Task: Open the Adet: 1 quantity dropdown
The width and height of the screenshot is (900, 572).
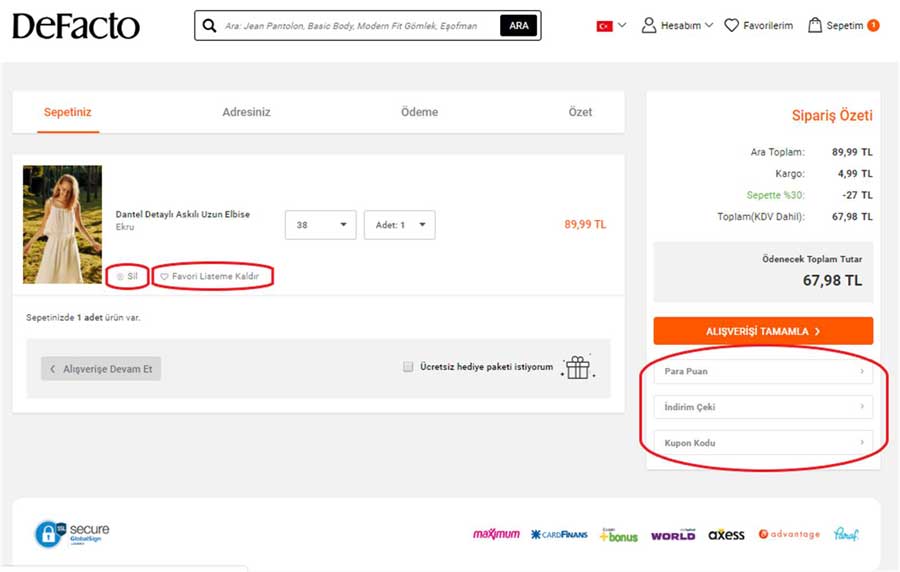Action: [399, 225]
